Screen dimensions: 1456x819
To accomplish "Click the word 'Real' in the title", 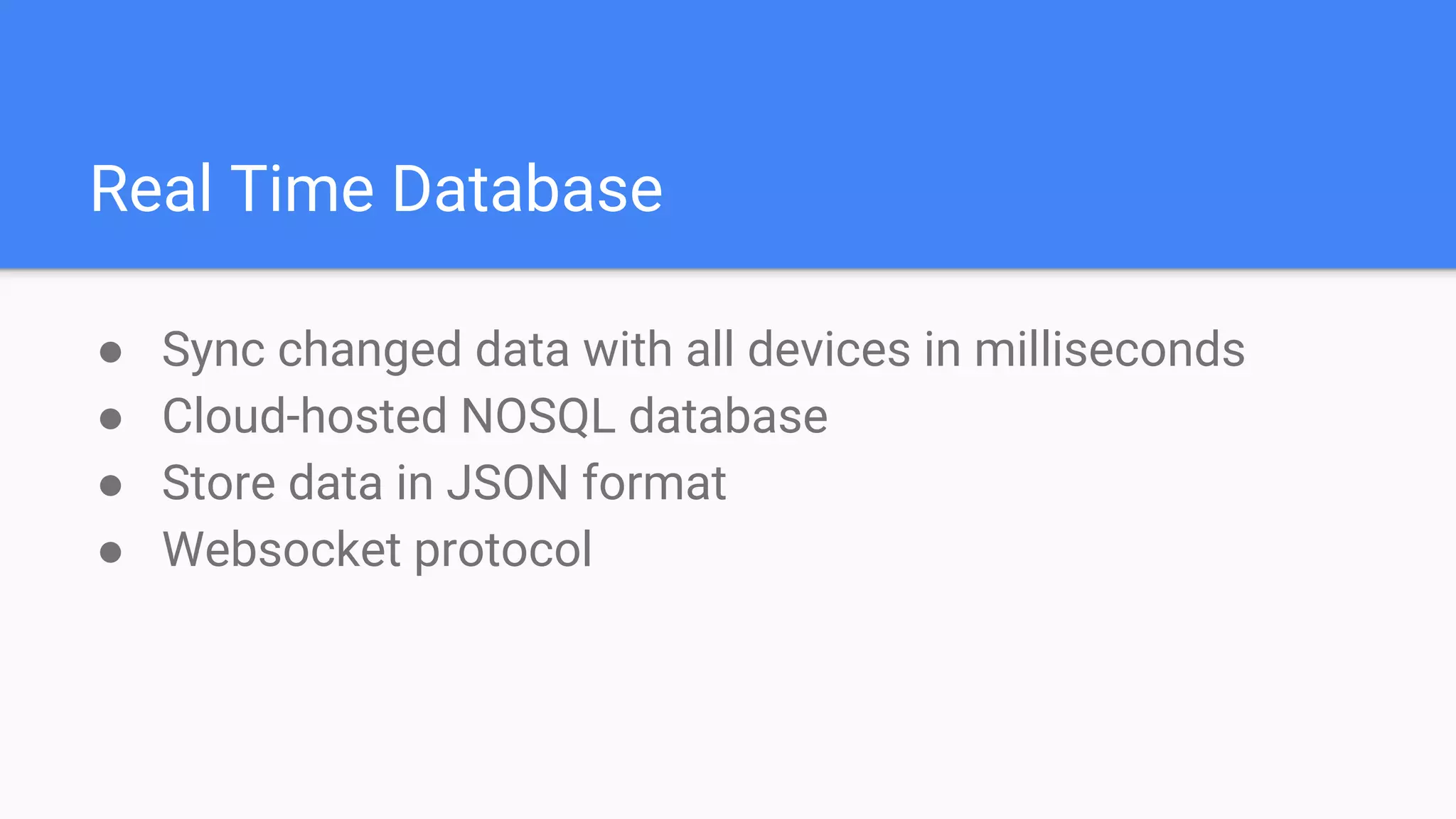I will click(x=151, y=189).
